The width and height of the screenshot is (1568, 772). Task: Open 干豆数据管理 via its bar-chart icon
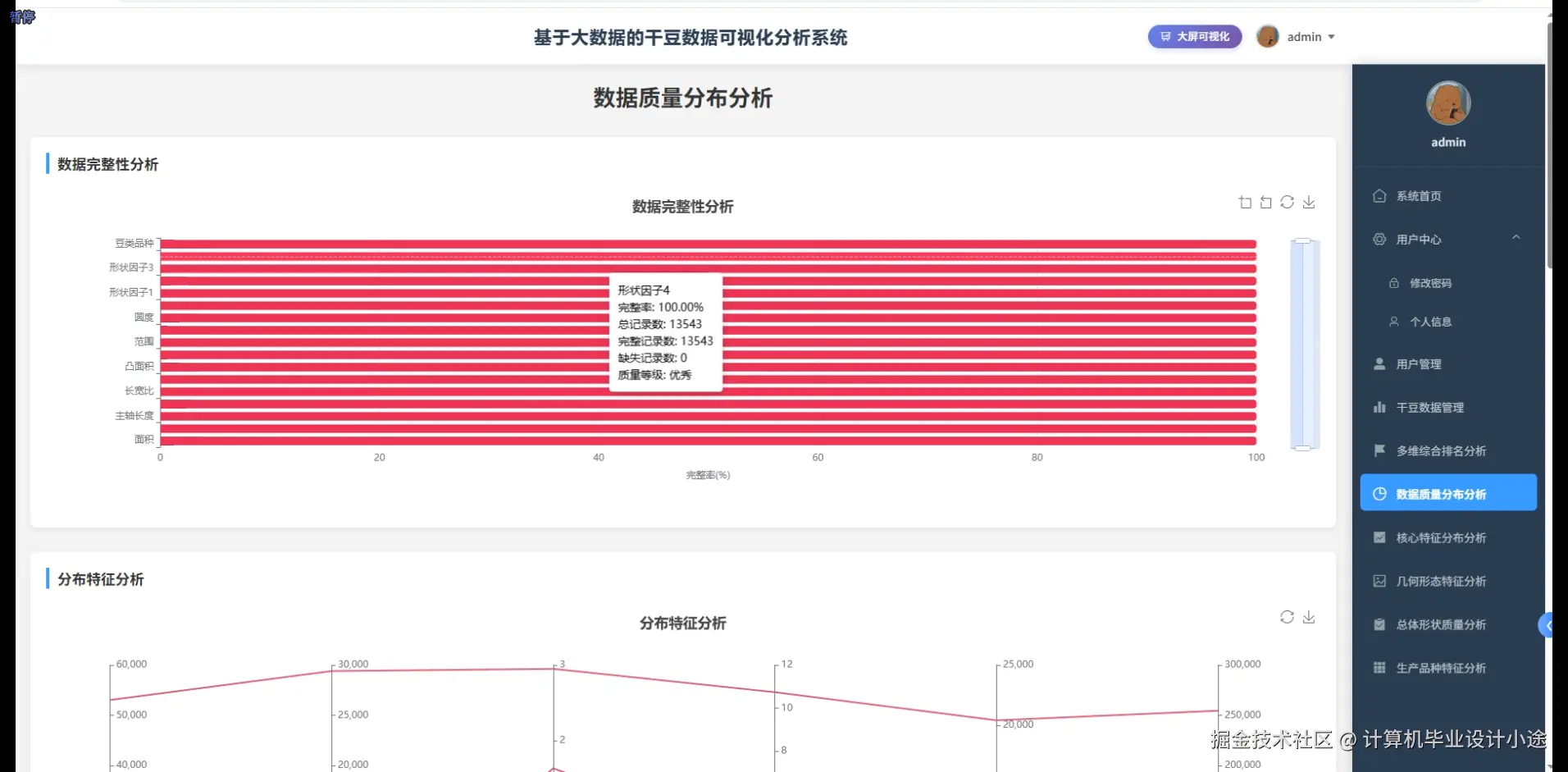coord(1380,407)
